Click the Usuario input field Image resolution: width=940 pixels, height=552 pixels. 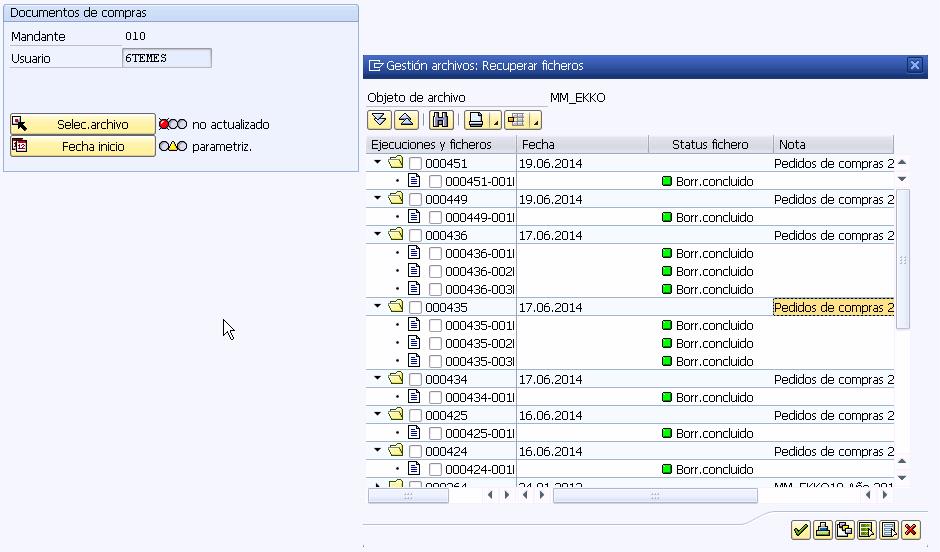click(x=166, y=58)
